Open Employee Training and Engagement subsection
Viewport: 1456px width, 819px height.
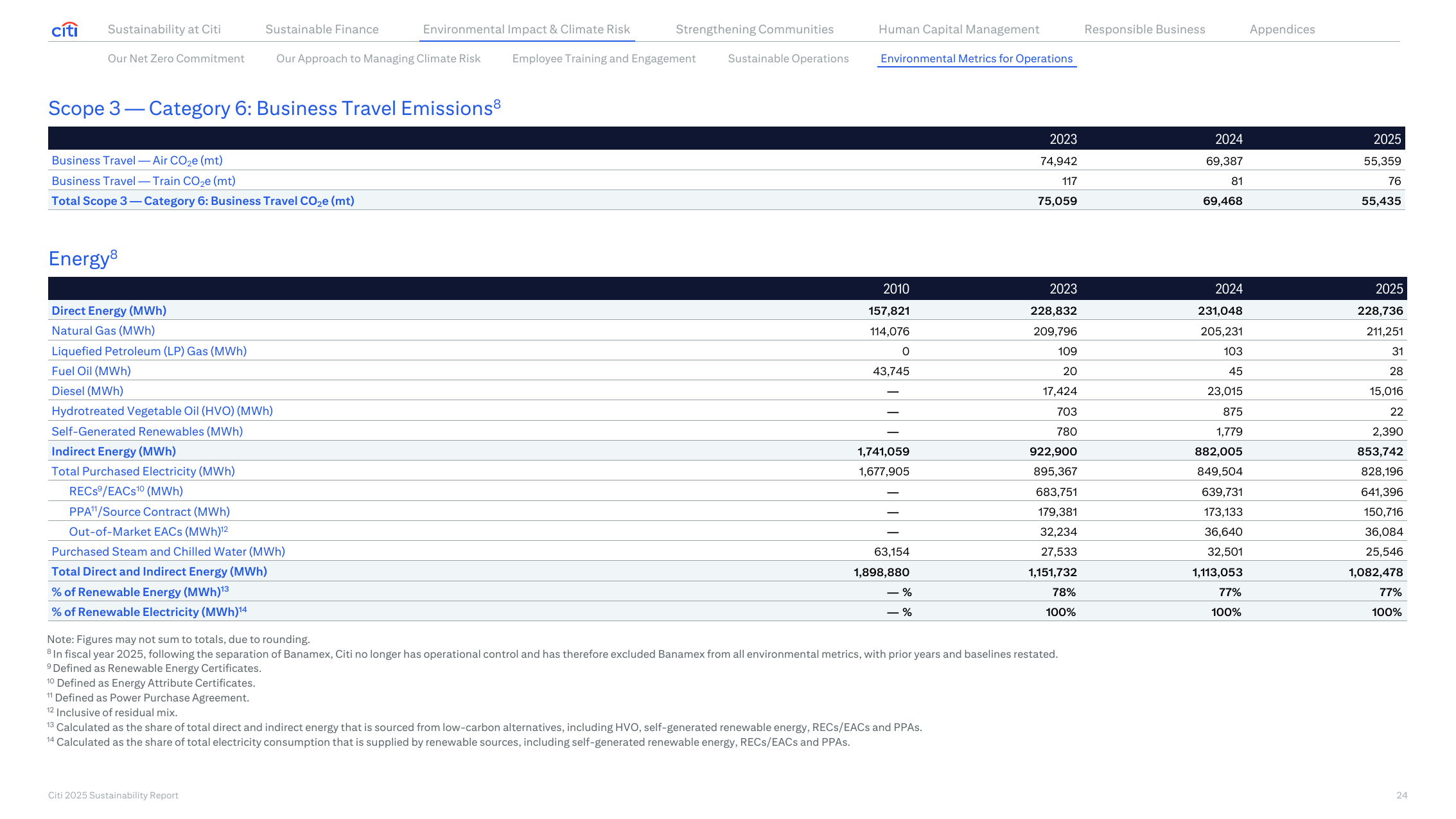[604, 58]
